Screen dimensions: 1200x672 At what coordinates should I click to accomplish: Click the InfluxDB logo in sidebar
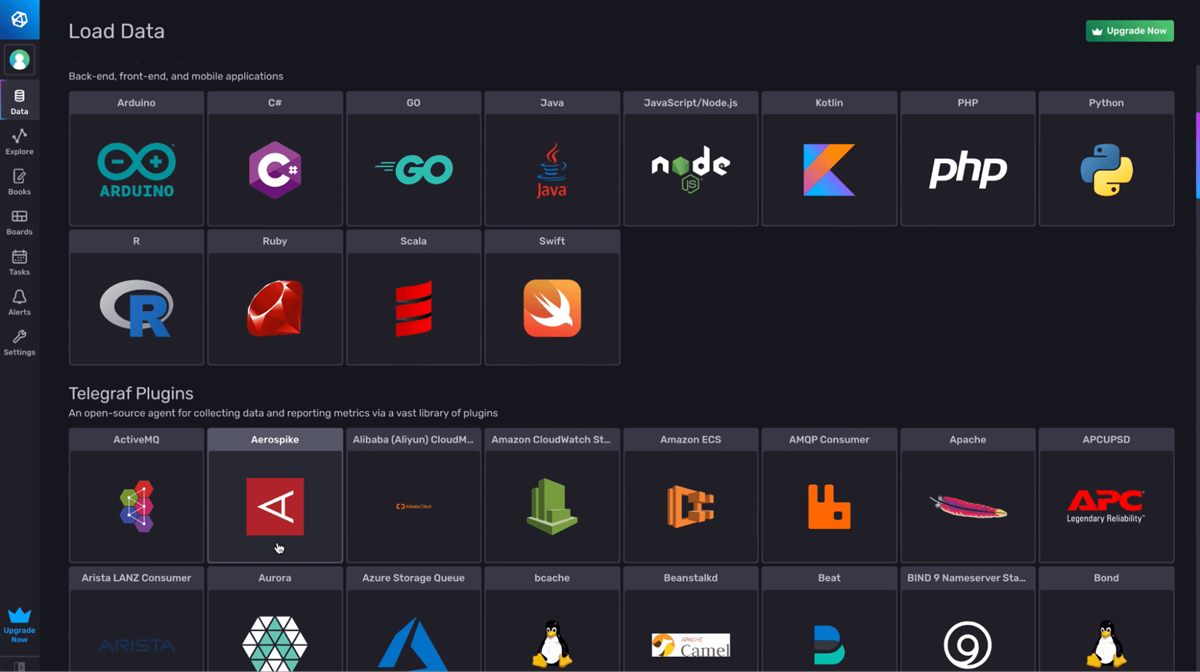(x=19, y=19)
